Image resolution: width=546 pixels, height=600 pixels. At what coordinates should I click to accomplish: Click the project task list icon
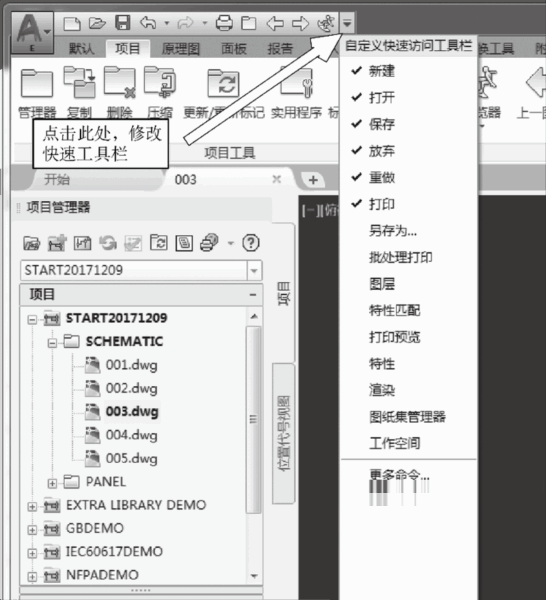133,243
